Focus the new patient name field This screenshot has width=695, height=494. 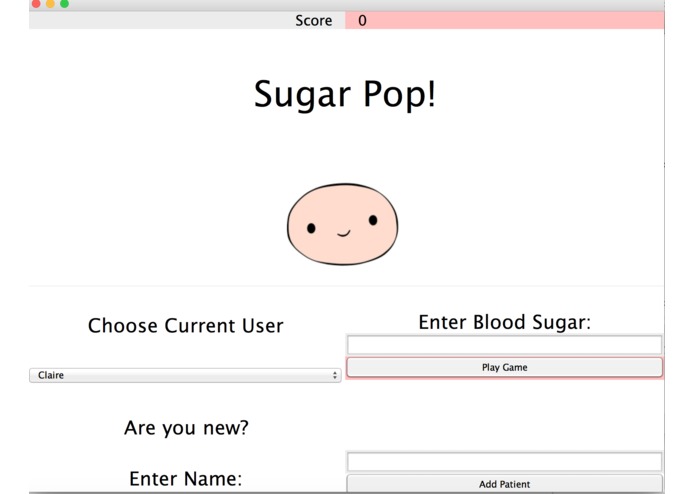[x=504, y=462]
